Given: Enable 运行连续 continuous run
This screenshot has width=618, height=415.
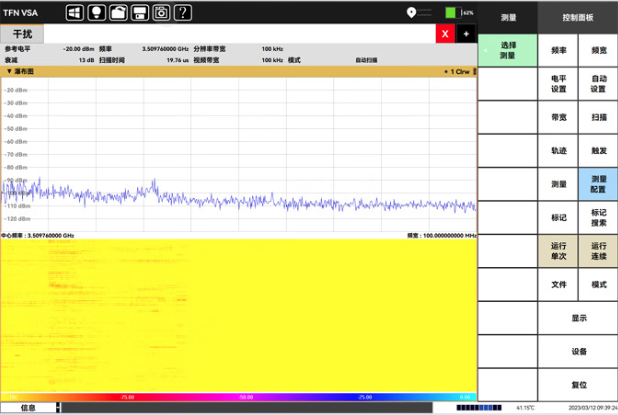Looking at the screenshot, I should [x=598, y=251].
